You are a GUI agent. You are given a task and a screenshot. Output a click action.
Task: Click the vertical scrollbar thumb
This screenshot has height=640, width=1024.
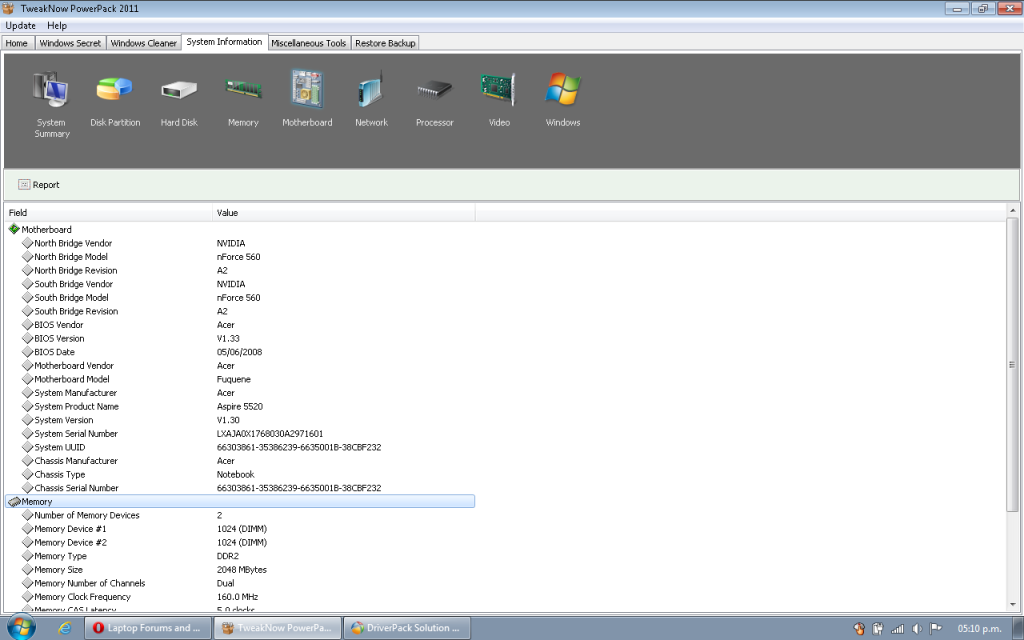1012,364
